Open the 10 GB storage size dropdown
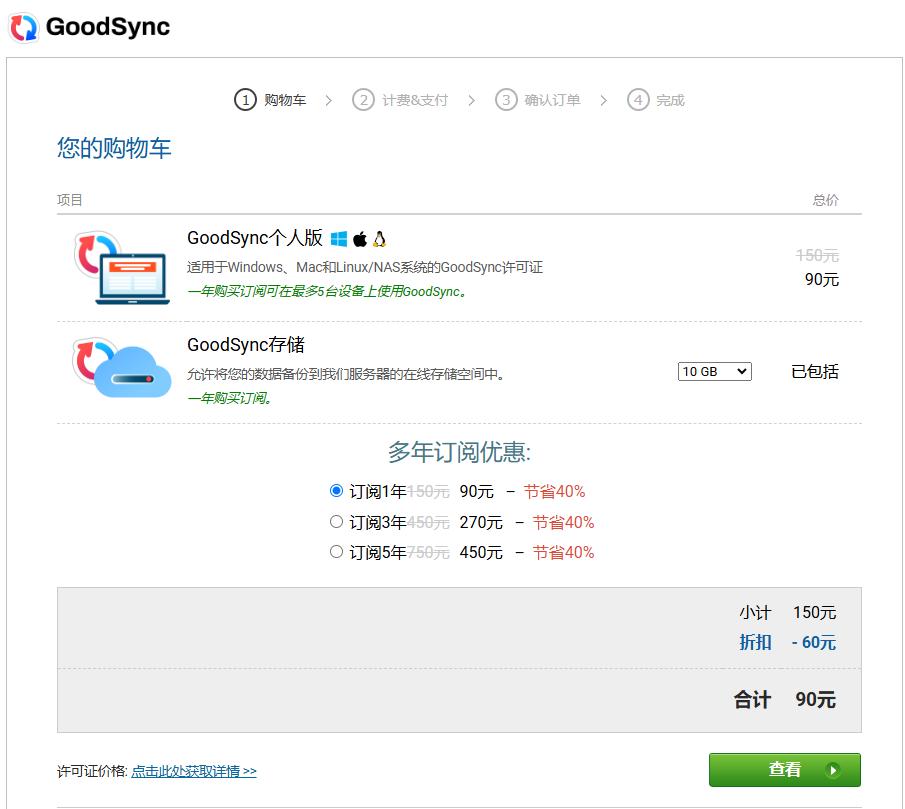 pos(714,371)
